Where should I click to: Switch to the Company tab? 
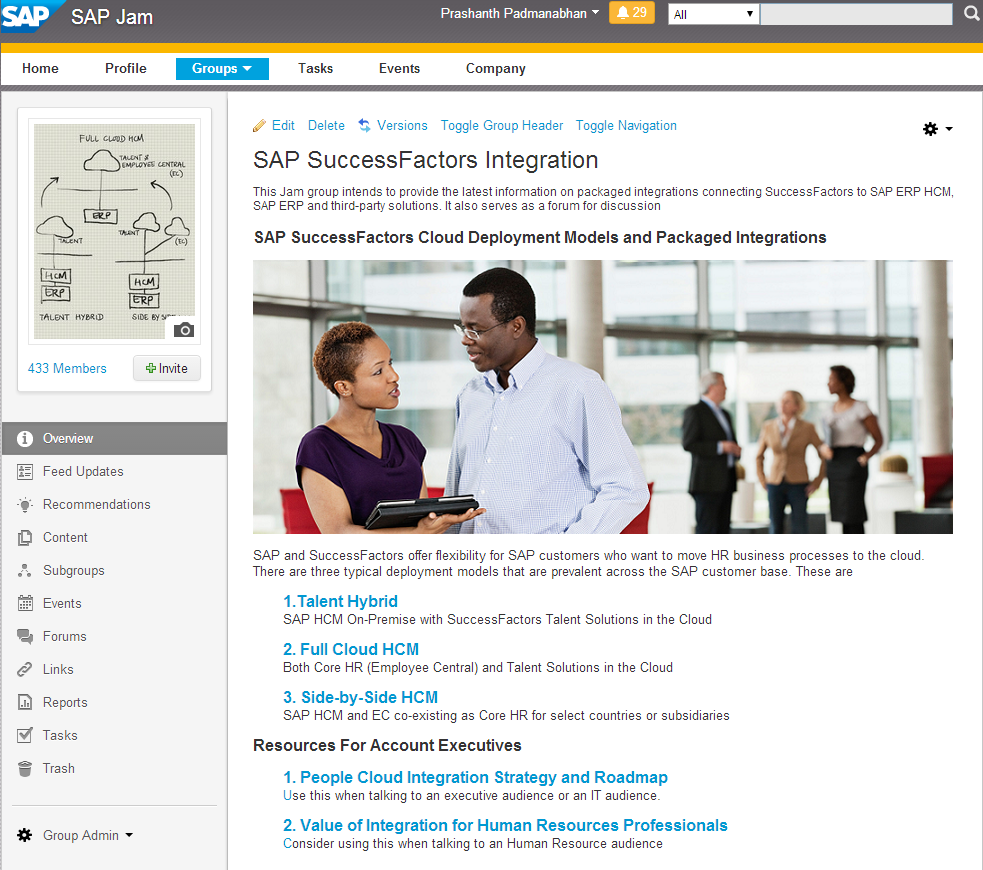(495, 68)
